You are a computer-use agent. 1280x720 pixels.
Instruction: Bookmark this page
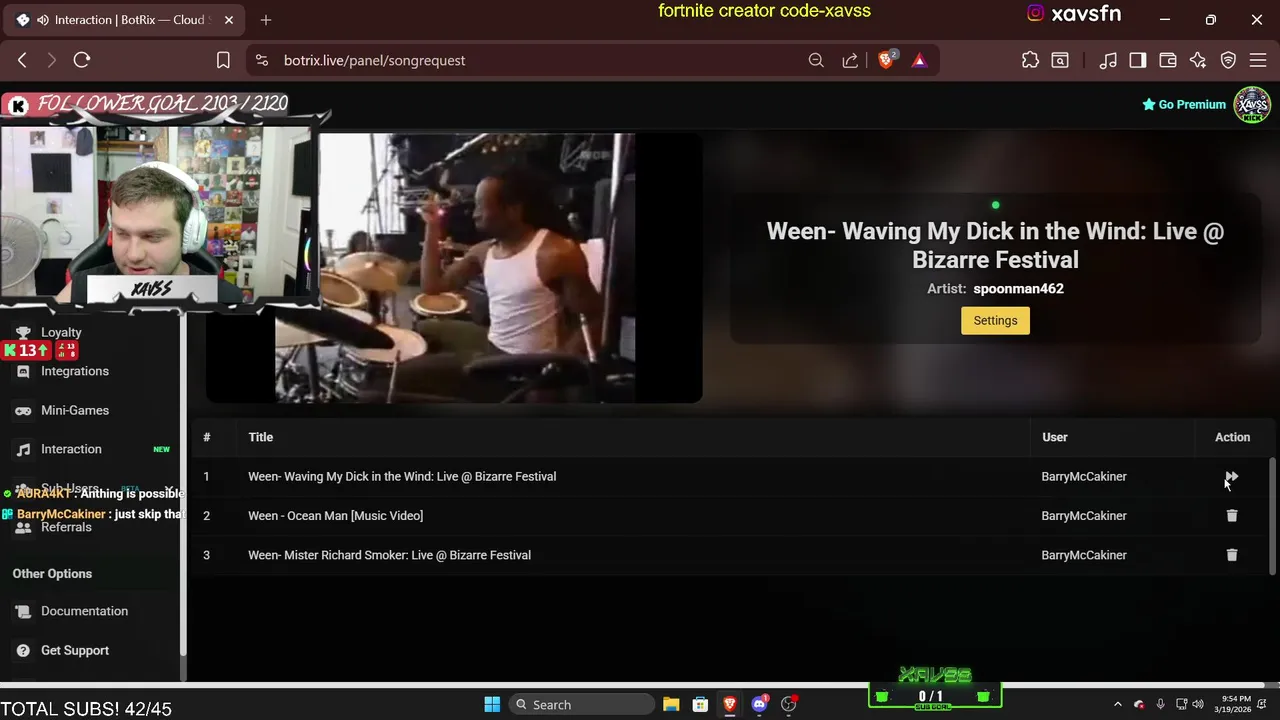pos(223,60)
